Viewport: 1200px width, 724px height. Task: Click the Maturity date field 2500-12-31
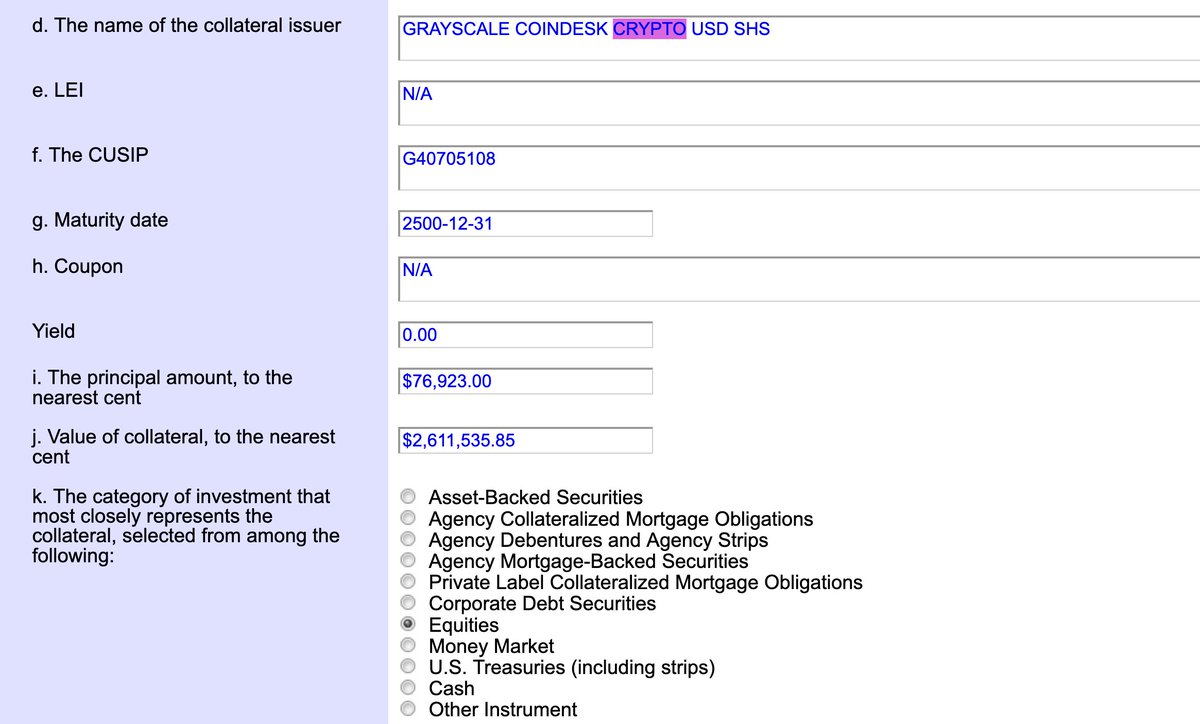(x=525, y=224)
